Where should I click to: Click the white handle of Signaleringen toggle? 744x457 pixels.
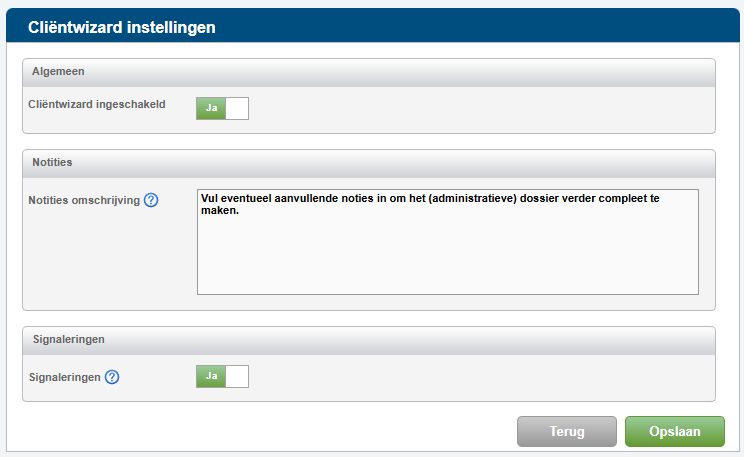coord(237,376)
